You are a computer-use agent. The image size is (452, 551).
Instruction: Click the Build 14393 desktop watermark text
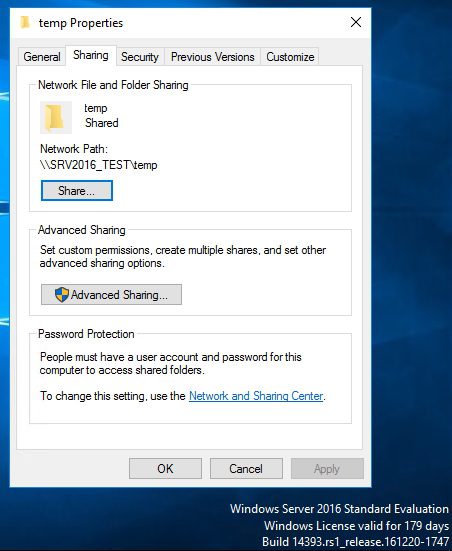point(355,542)
